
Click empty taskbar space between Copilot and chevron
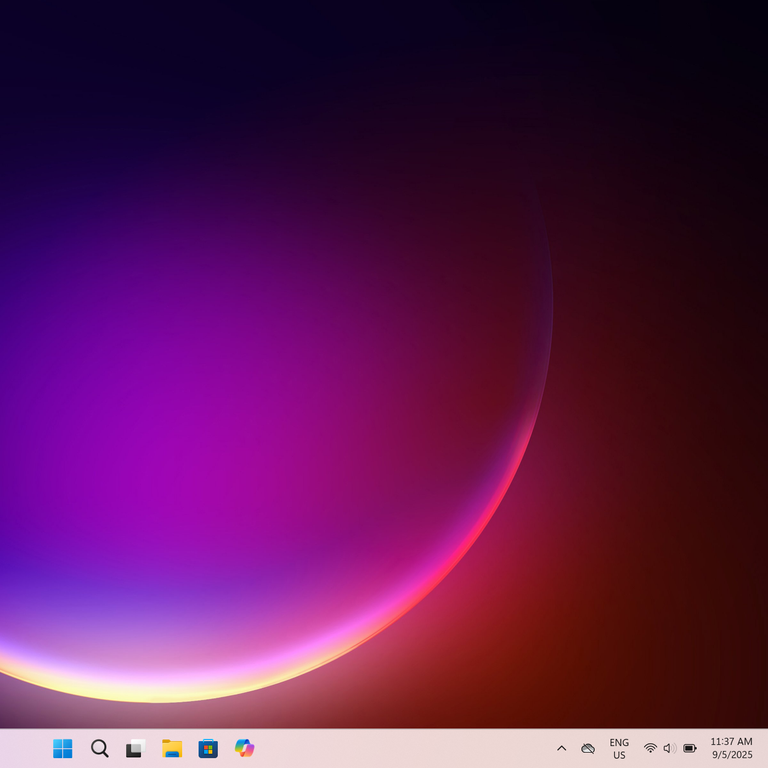pyautogui.click(x=400, y=748)
